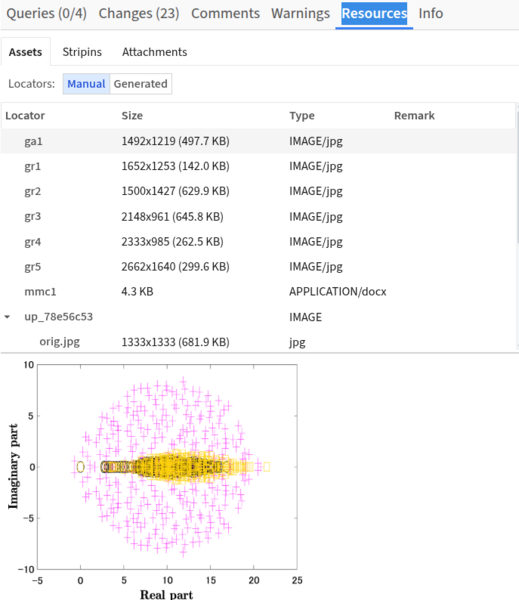Click the eigenvalue plot preview image
Viewport: 519px width, 600px height.
point(156,477)
